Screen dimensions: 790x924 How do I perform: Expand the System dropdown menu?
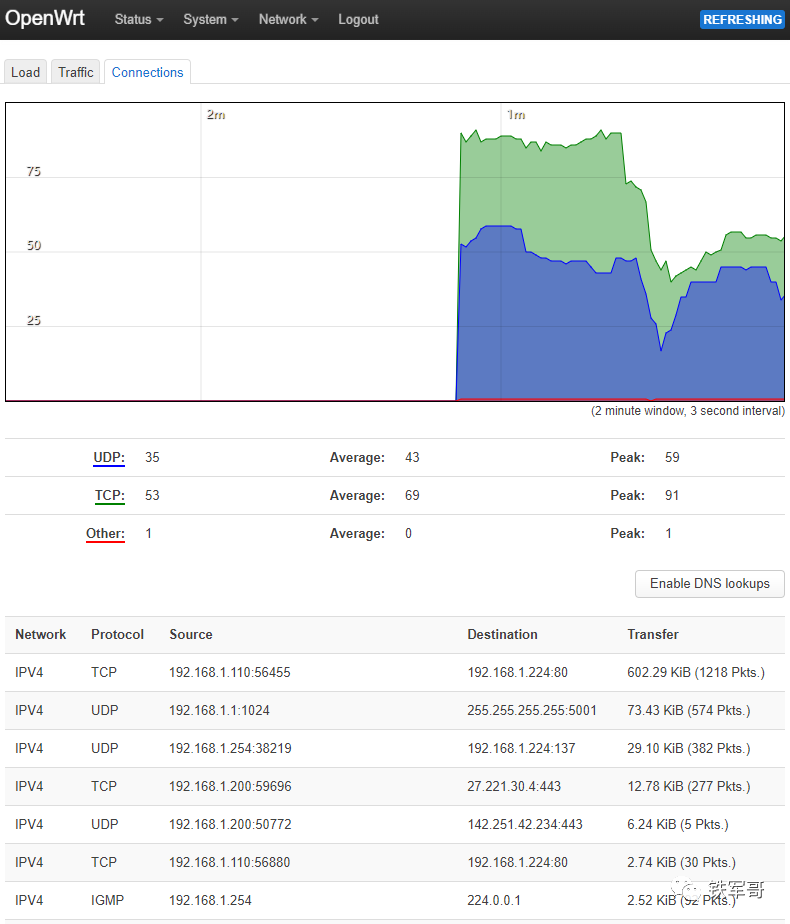[210, 19]
